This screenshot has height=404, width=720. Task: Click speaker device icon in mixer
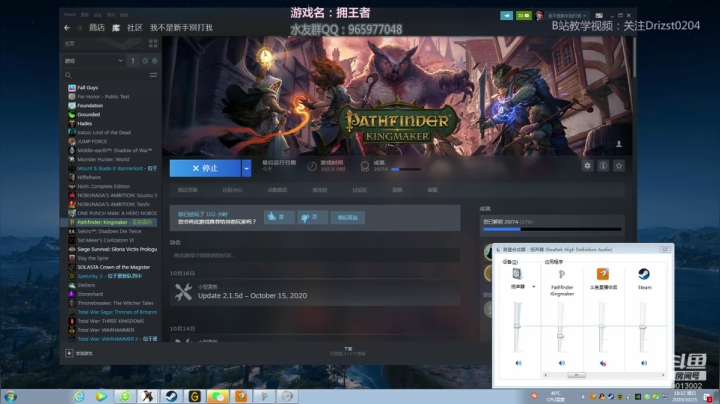(518, 274)
